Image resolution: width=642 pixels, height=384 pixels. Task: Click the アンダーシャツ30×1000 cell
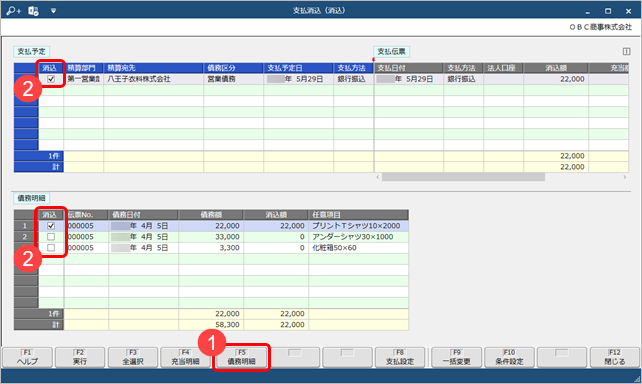[358, 237]
